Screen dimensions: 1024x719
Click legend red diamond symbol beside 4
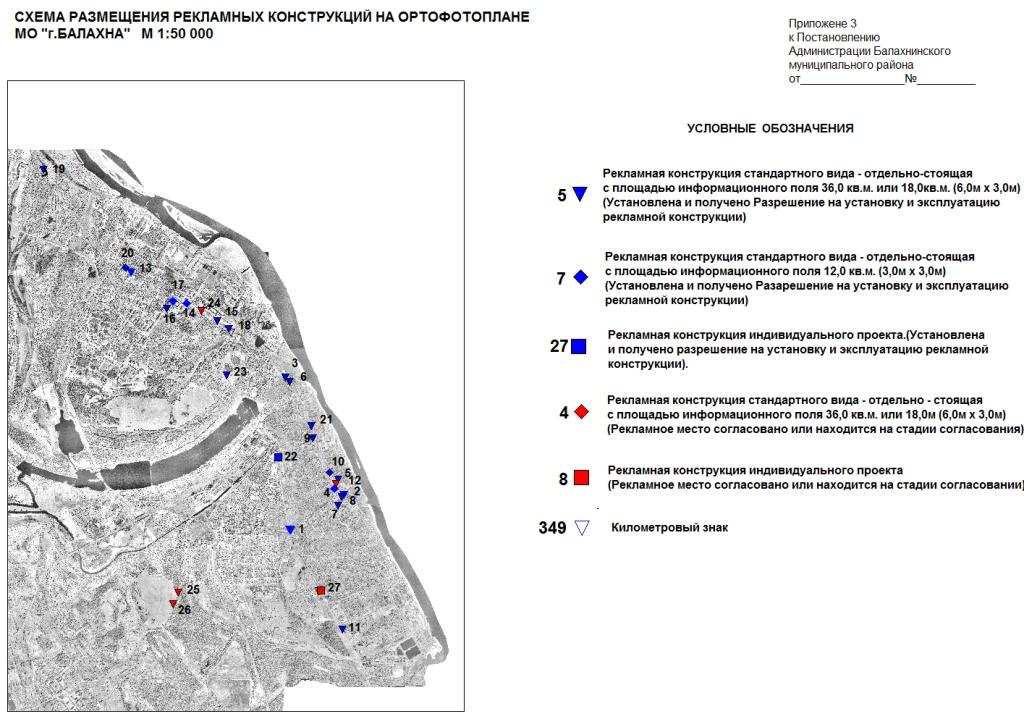click(x=581, y=413)
